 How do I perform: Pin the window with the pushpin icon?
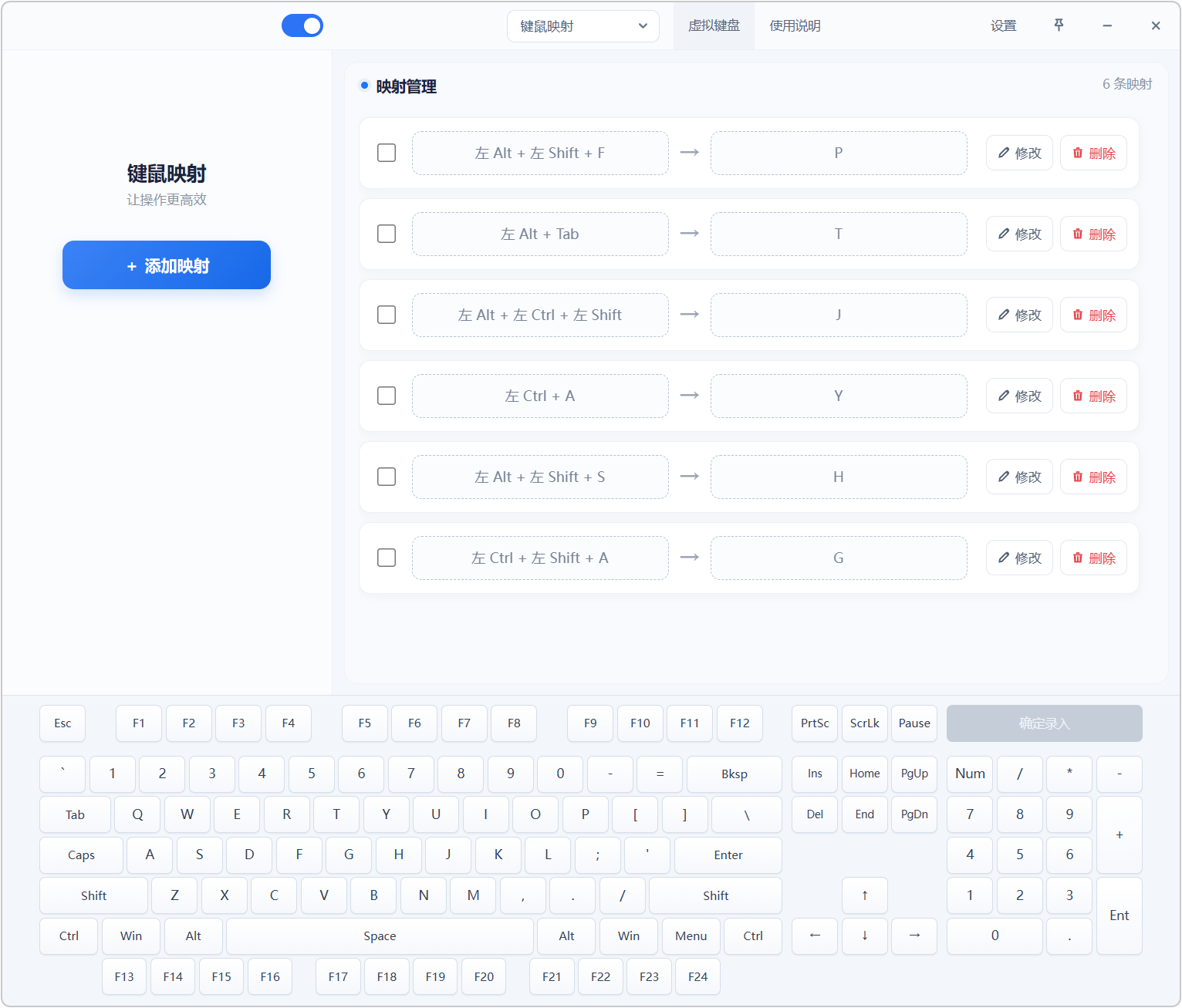[1059, 25]
